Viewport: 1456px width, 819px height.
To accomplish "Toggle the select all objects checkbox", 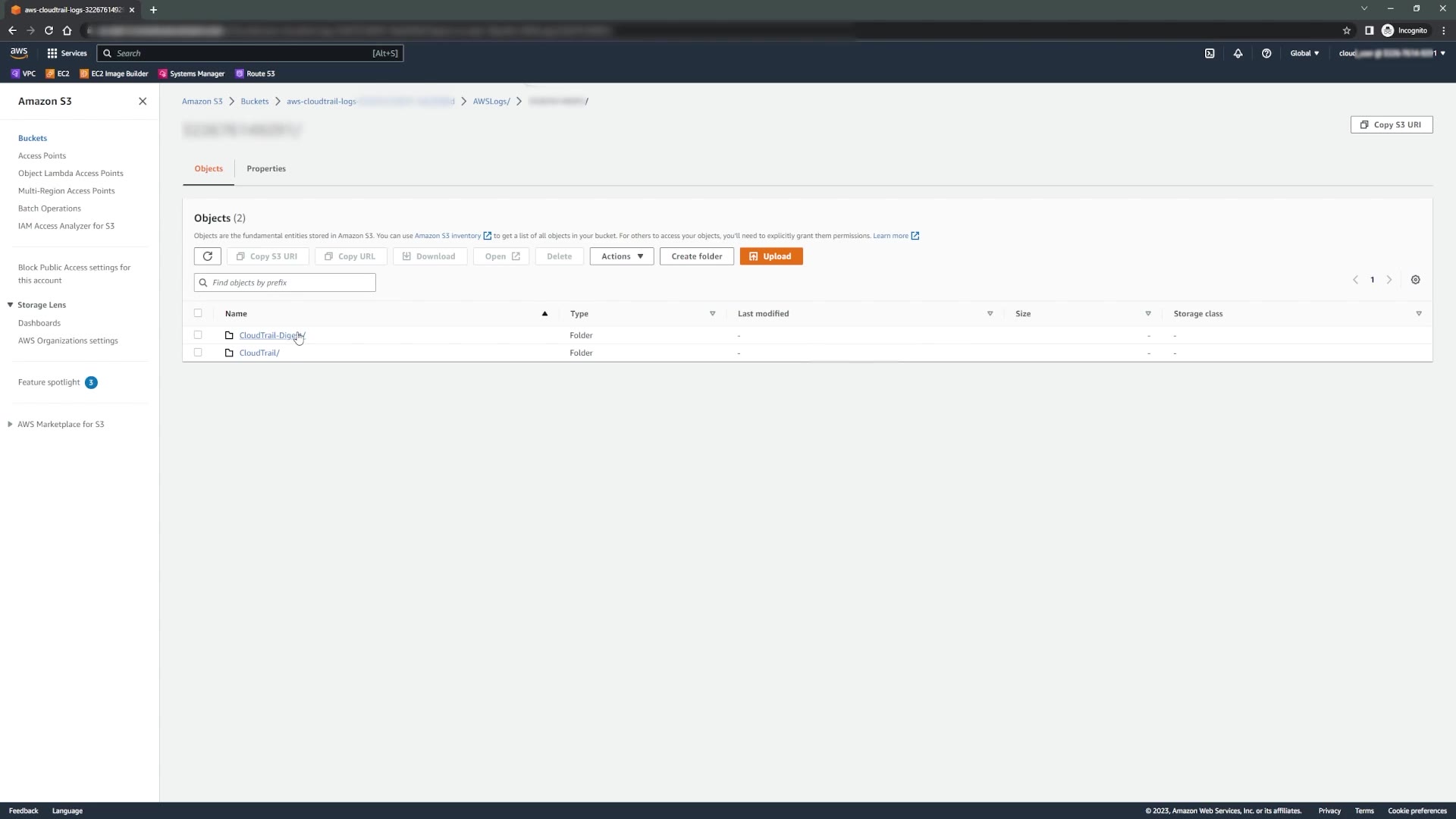I will pos(198,312).
